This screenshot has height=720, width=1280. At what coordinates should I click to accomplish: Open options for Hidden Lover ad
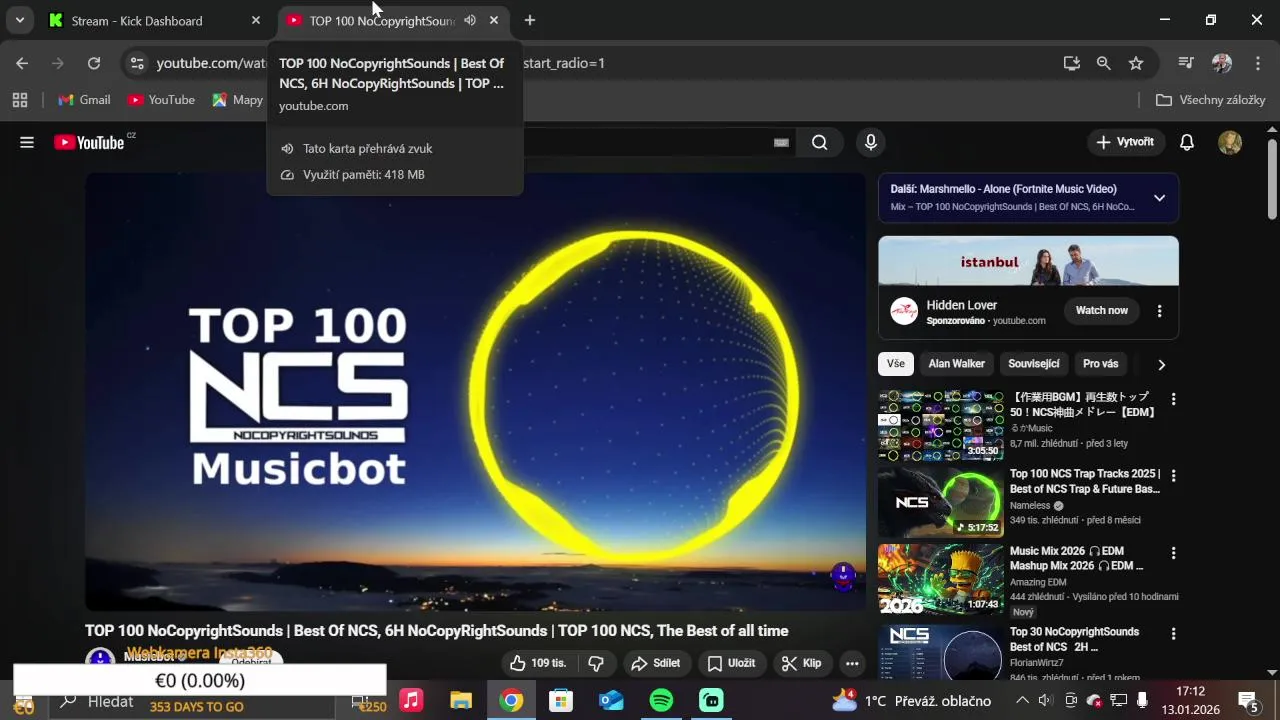pos(1160,311)
